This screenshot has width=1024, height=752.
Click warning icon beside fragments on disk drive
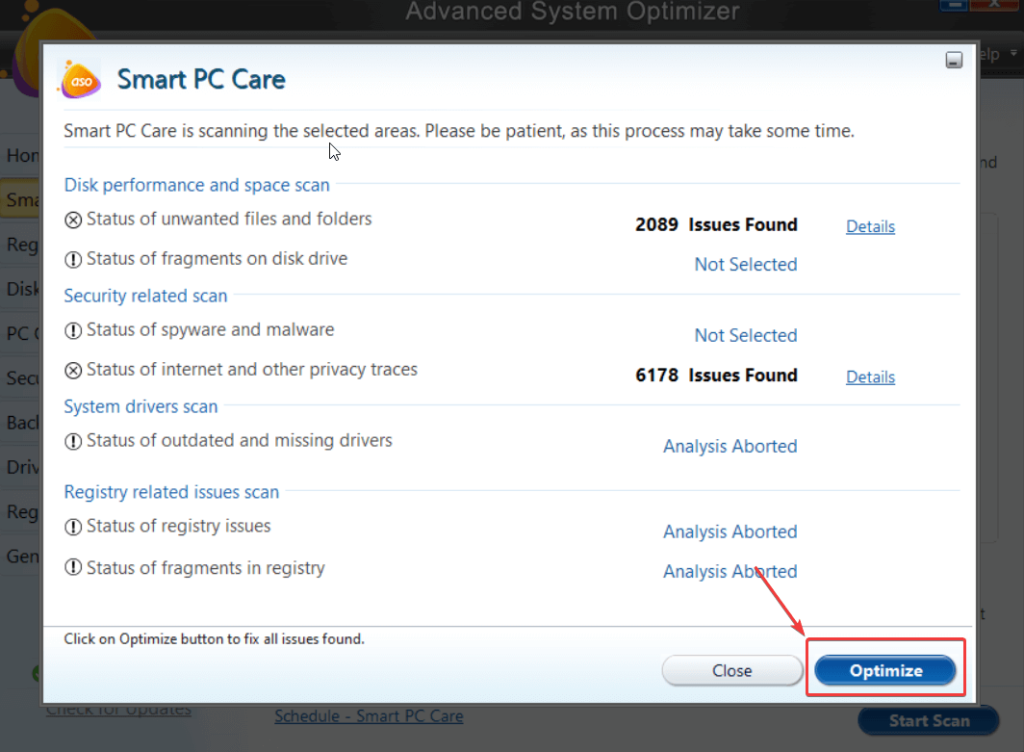point(73,260)
